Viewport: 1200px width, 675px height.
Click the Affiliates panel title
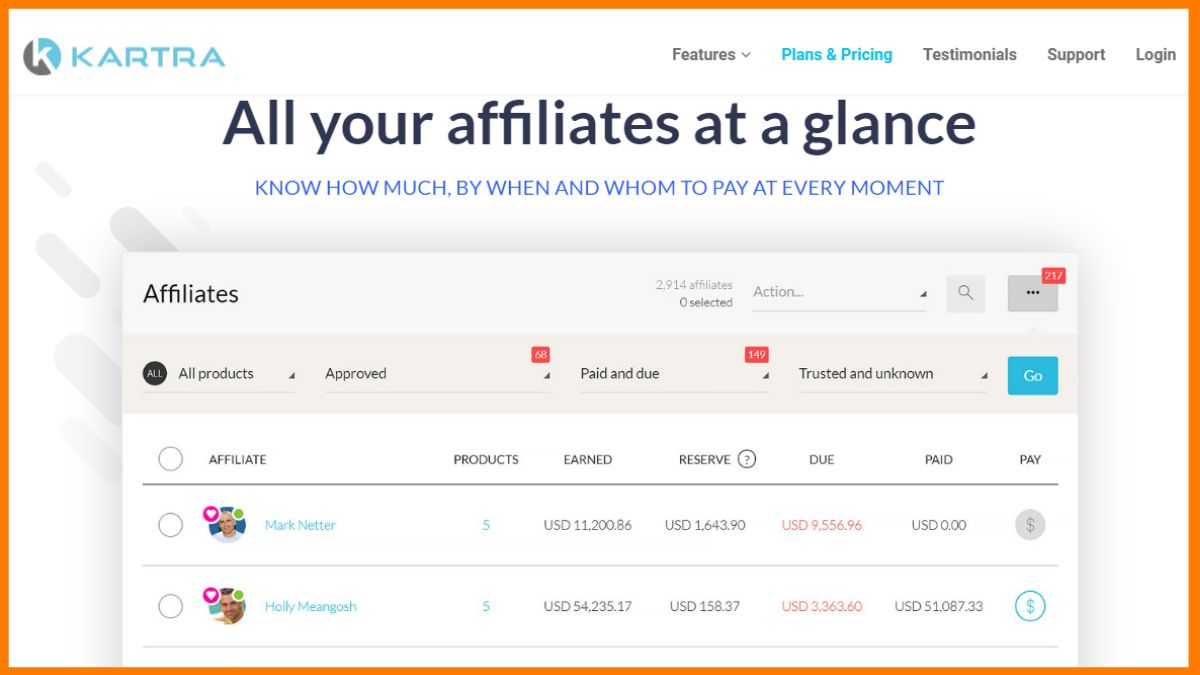click(x=191, y=294)
